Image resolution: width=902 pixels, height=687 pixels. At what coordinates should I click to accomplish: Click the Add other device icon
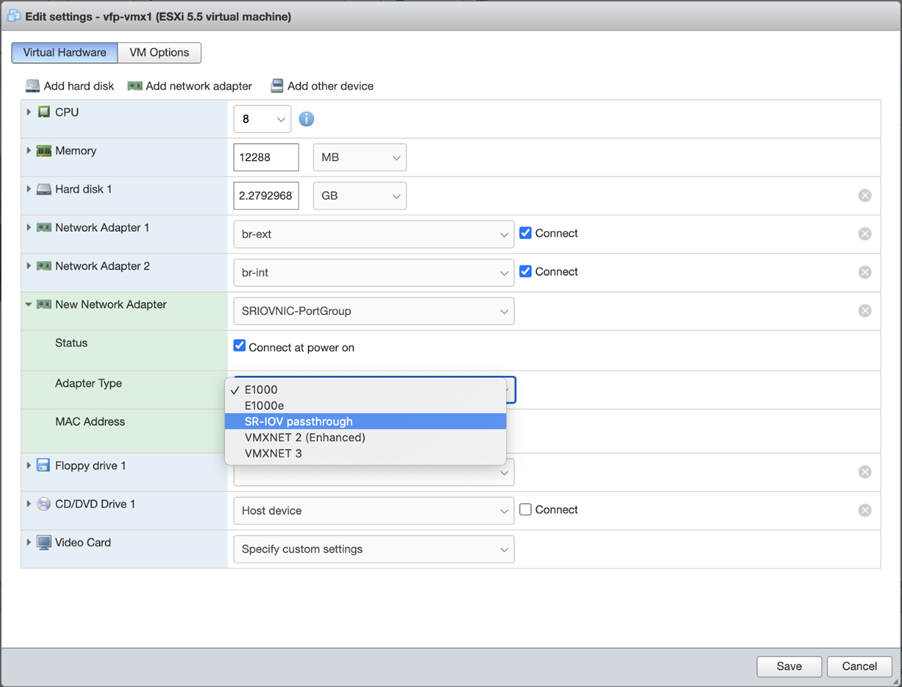(x=277, y=86)
